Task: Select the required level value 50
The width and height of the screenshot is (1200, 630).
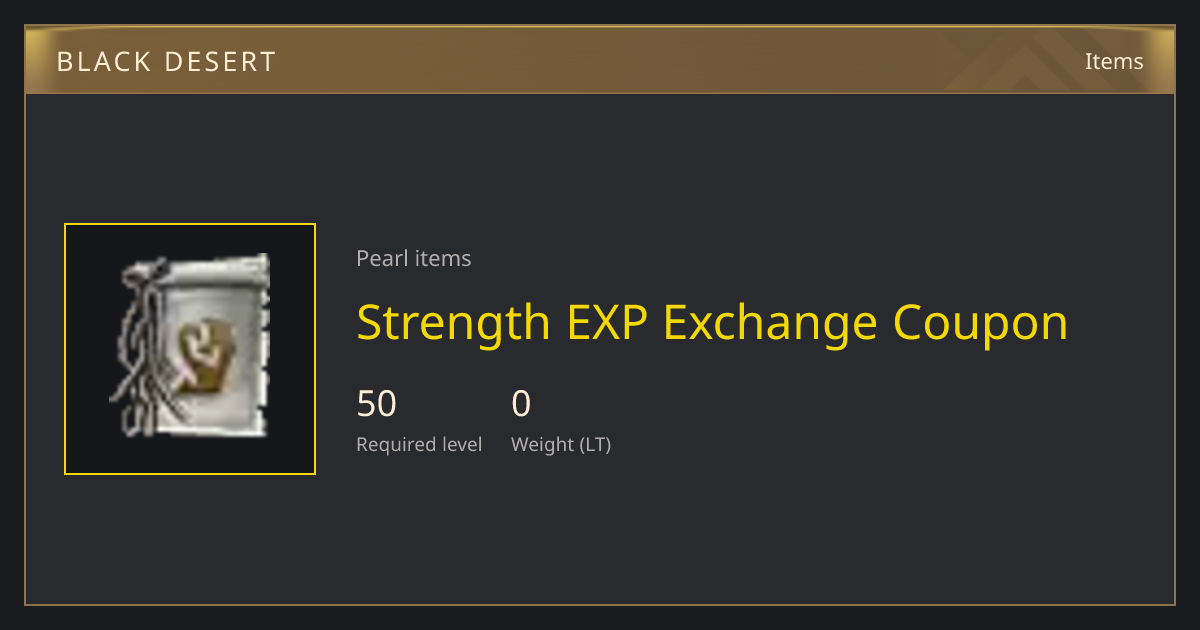Action: pos(376,404)
